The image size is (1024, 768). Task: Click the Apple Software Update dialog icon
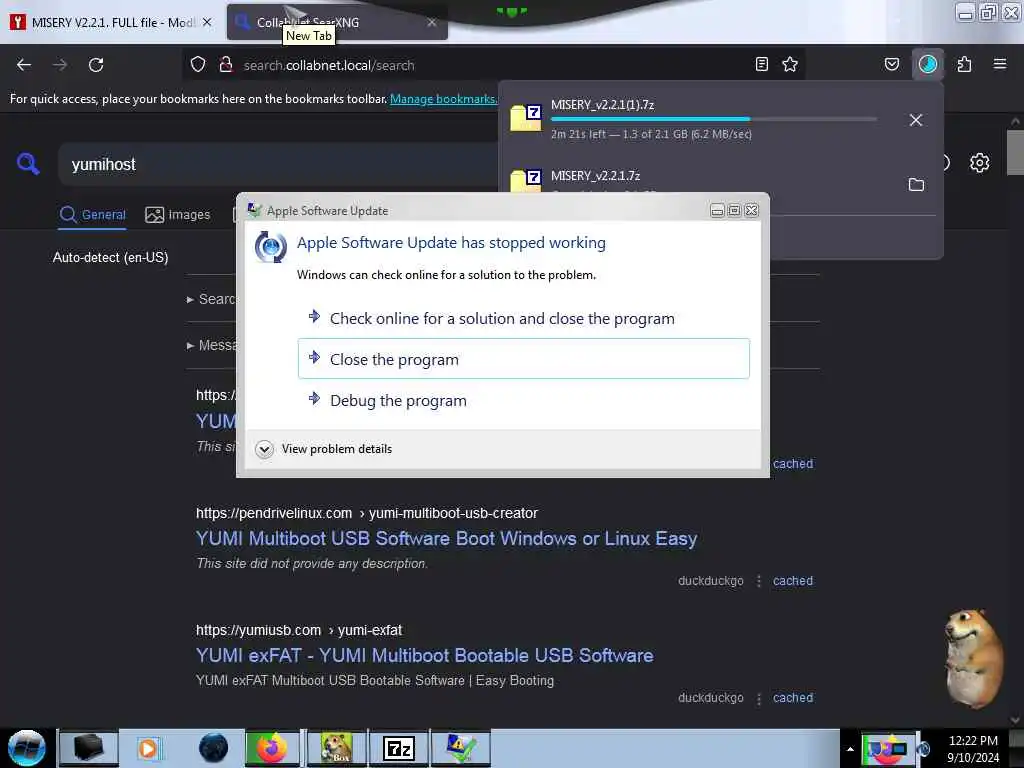click(x=270, y=247)
